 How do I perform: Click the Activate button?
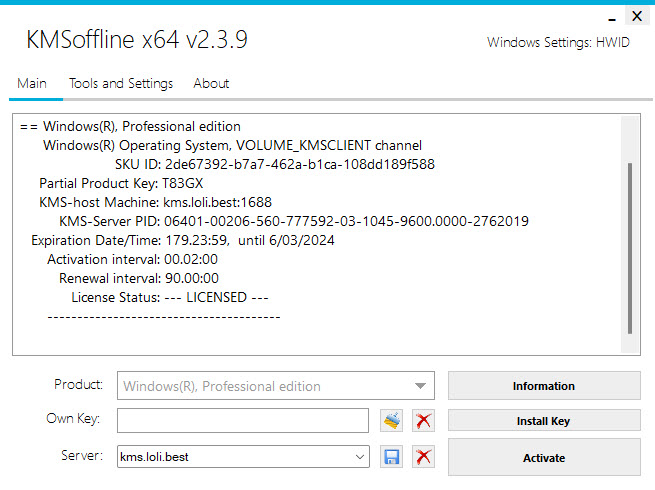(544, 457)
